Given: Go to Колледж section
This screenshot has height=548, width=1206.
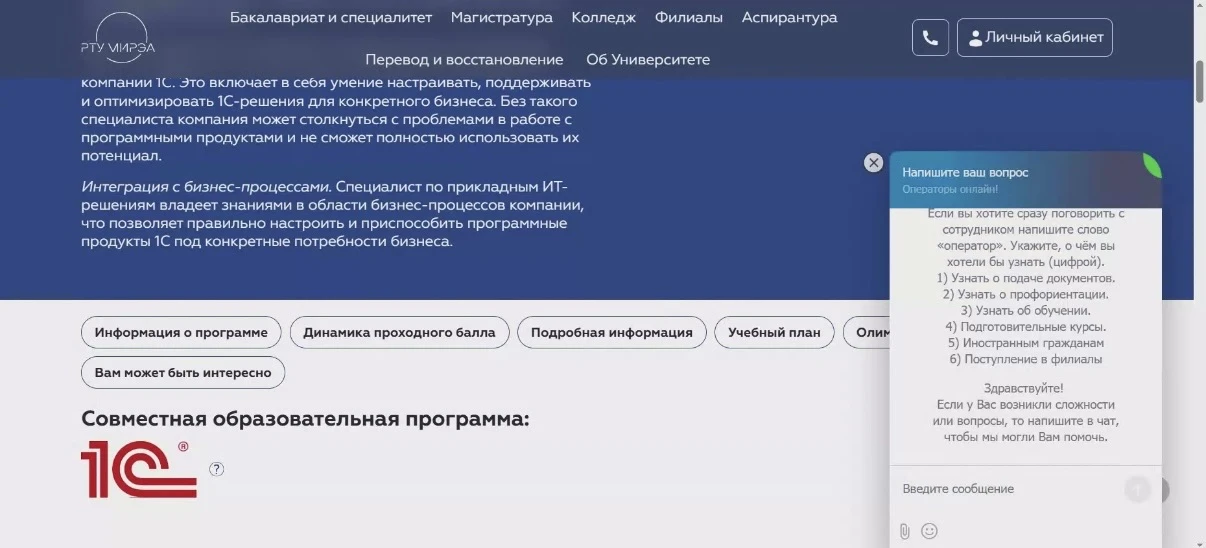Looking at the screenshot, I should [x=603, y=18].
